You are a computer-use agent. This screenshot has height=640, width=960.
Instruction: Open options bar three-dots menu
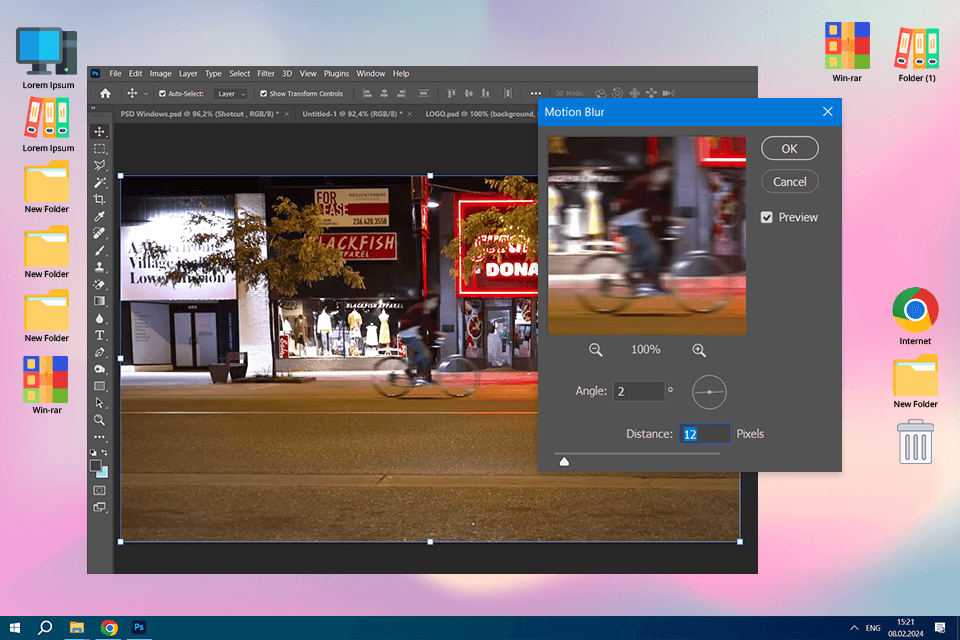pos(536,94)
